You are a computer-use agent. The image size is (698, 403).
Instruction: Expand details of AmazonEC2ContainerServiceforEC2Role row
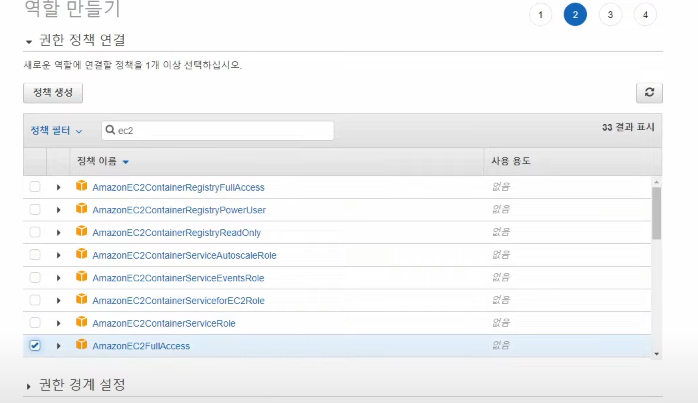point(58,301)
